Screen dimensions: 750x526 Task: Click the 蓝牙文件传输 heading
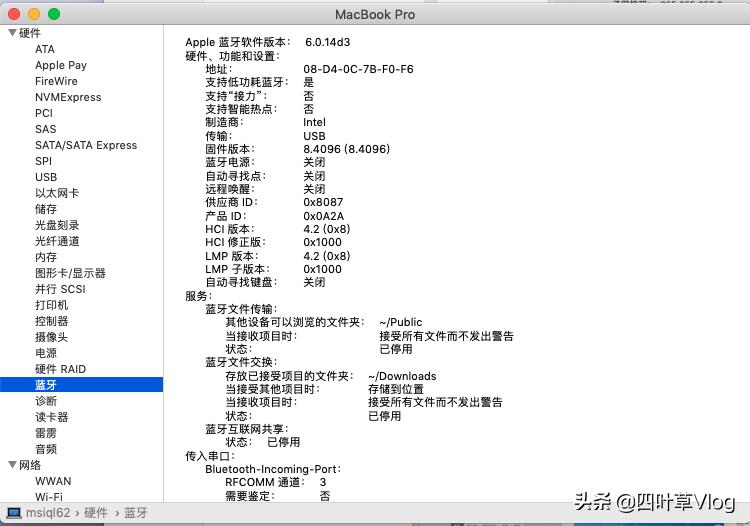(241, 309)
